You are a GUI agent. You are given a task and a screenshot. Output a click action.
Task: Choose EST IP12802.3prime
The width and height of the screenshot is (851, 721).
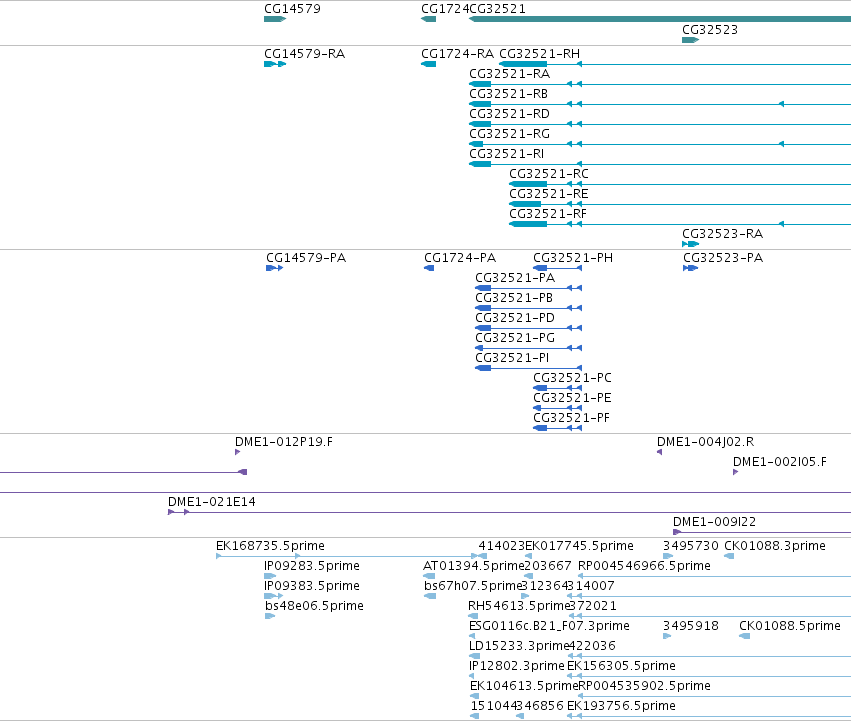coord(517,666)
